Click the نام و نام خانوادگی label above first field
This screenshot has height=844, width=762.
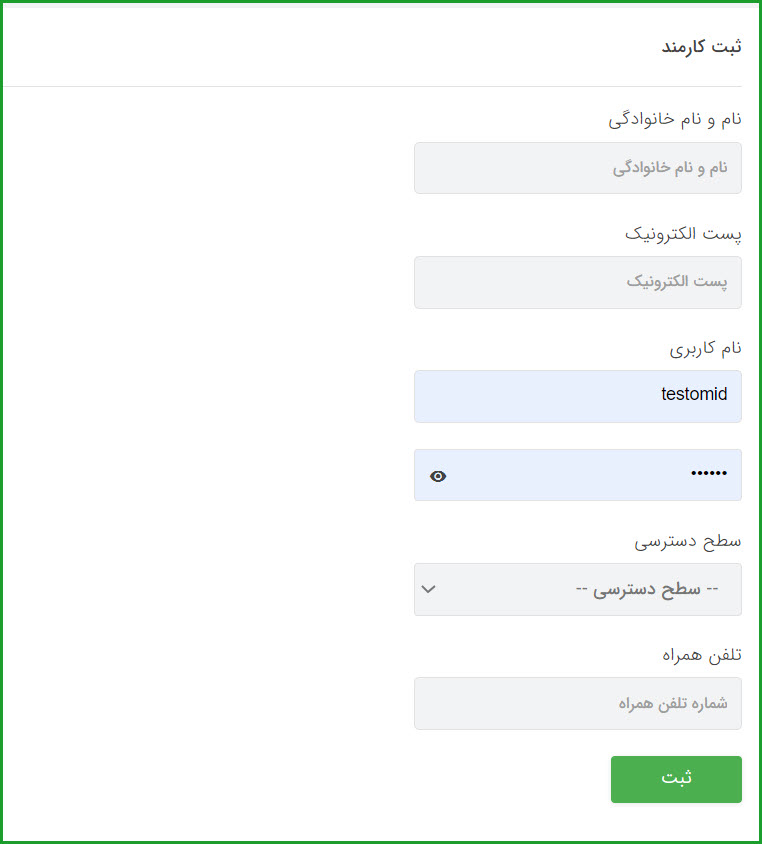pyautogui.click(x=675, y=119)
